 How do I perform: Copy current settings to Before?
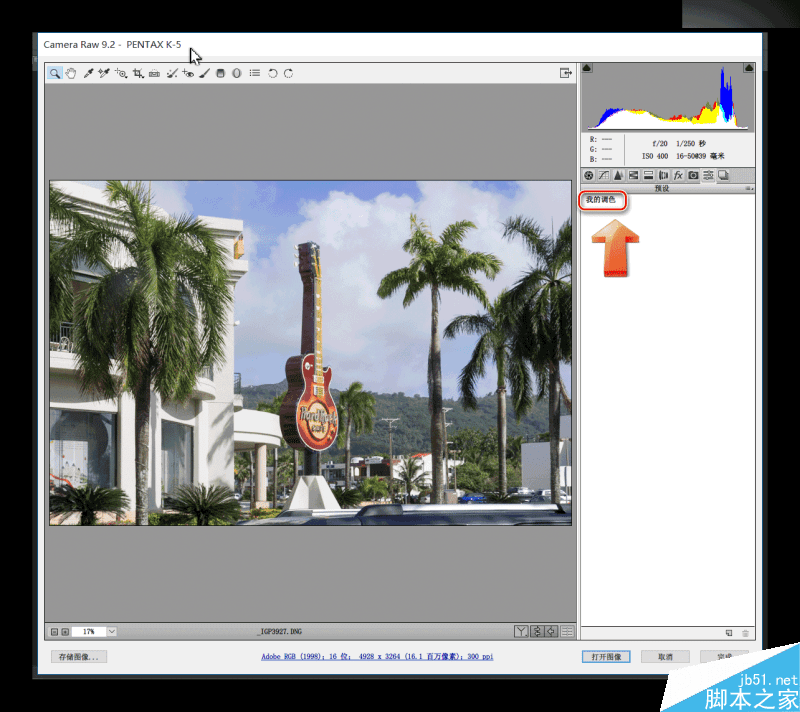point(552,631)
